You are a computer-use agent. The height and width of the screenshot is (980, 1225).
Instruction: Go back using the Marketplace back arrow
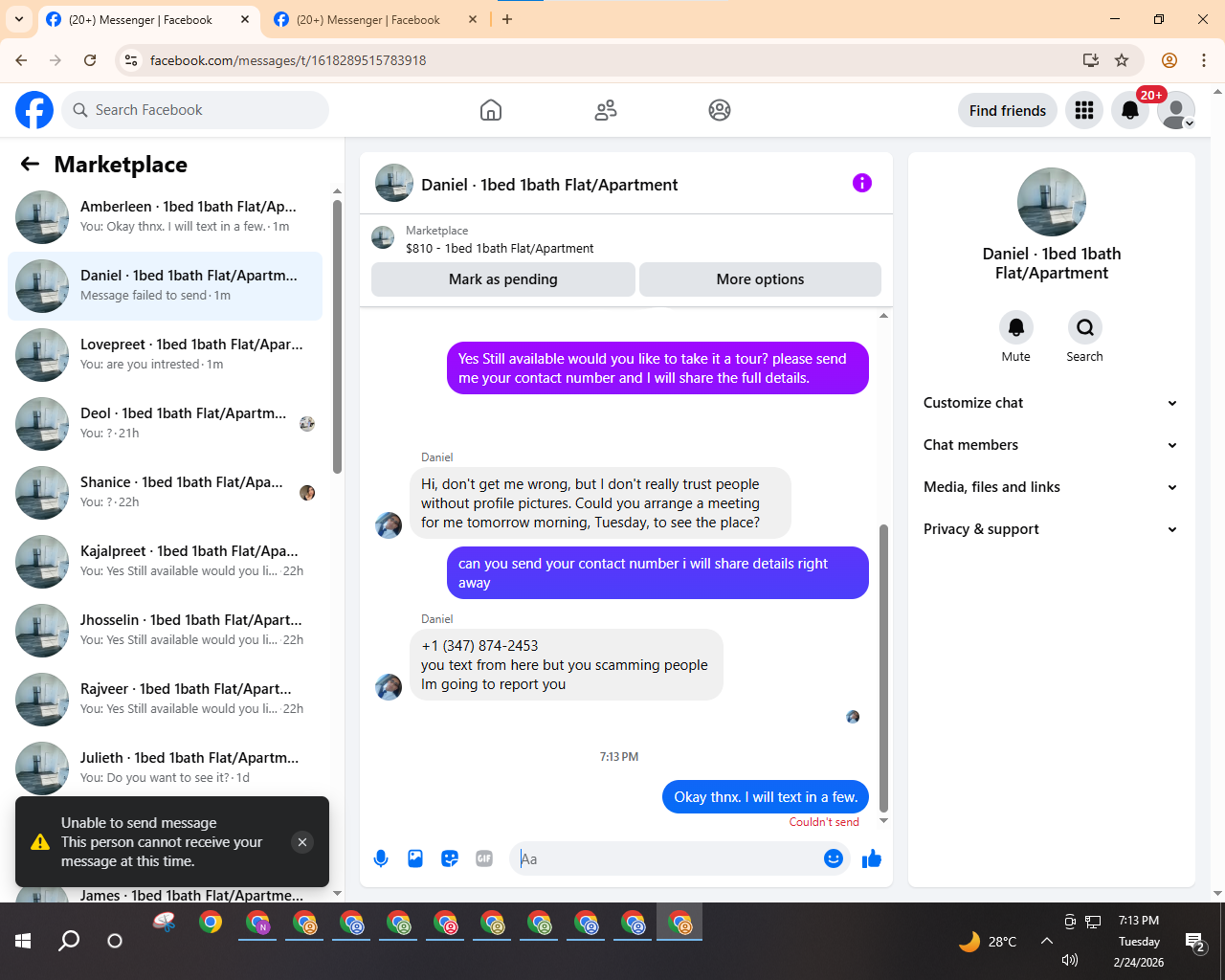tap(30, 165)
